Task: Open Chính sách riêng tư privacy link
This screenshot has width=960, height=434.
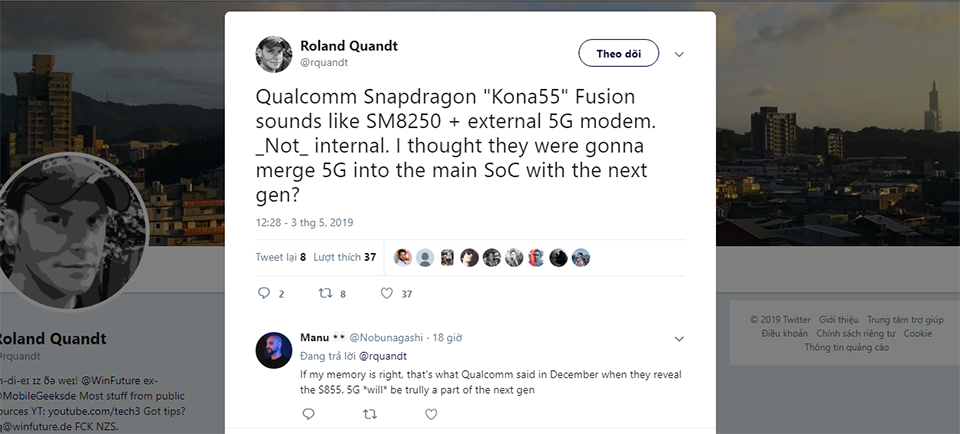Action: [x=855, y=333]
